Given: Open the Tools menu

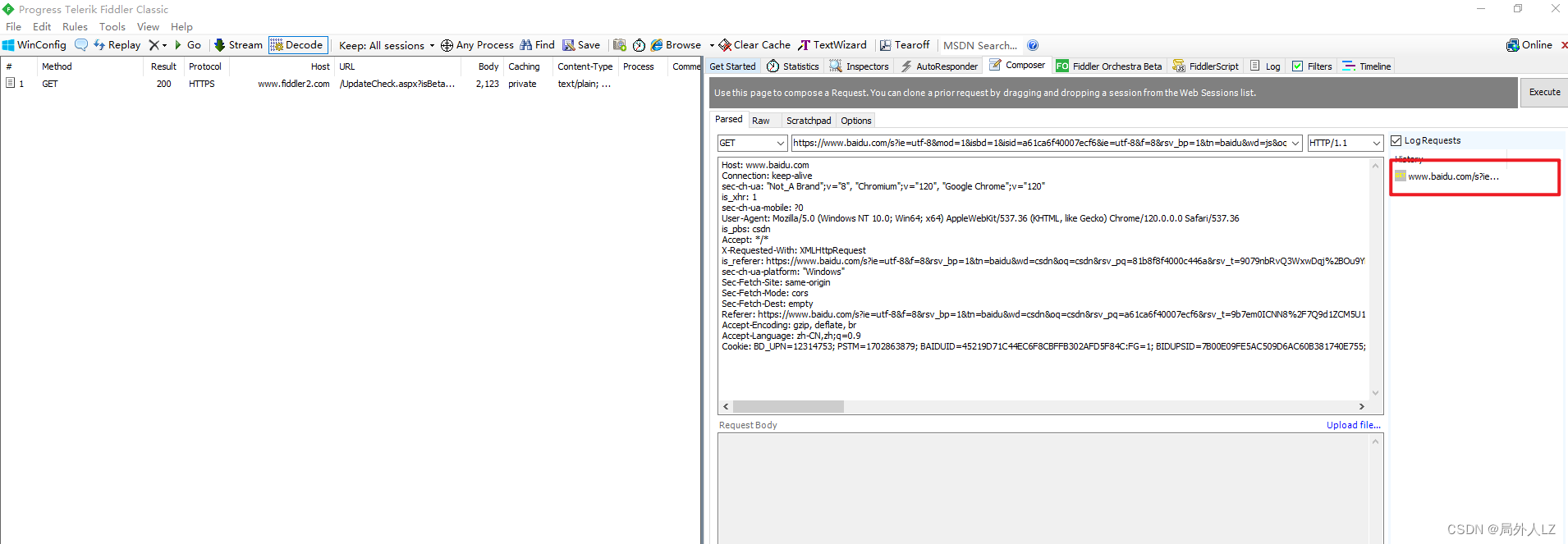Looking at the screenshot, I should click(112, 27).
